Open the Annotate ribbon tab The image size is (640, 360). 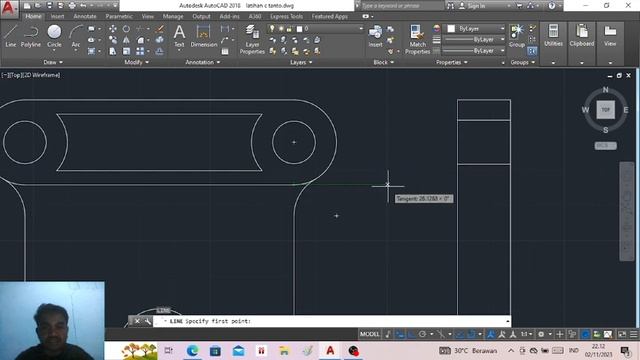coord(85,16)
